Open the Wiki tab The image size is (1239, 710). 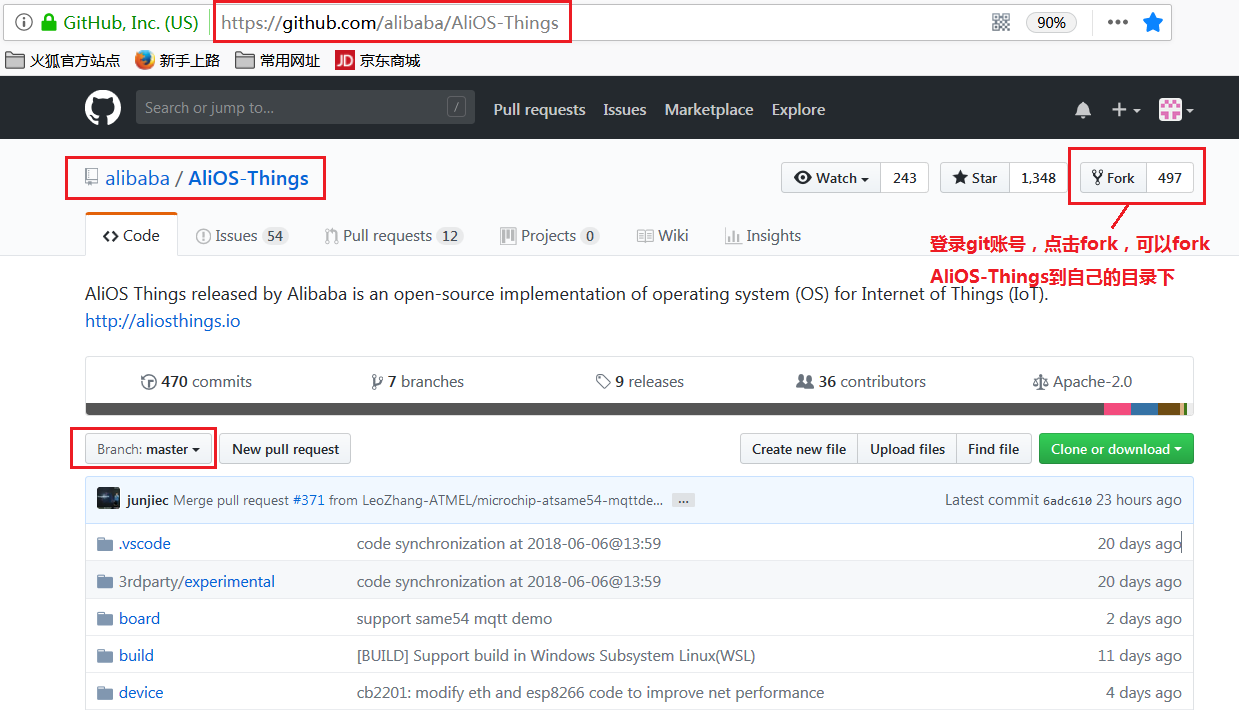click(662, 236)
